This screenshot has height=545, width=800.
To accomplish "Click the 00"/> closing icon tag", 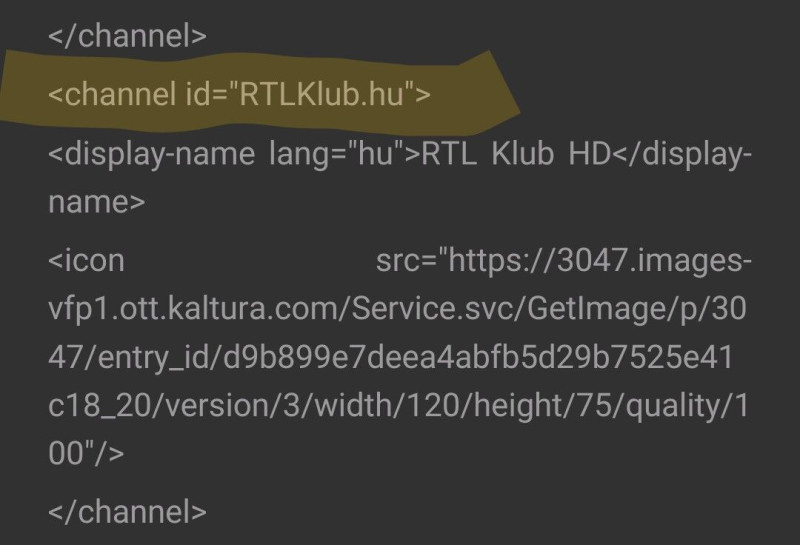I will tap(86, 453).
